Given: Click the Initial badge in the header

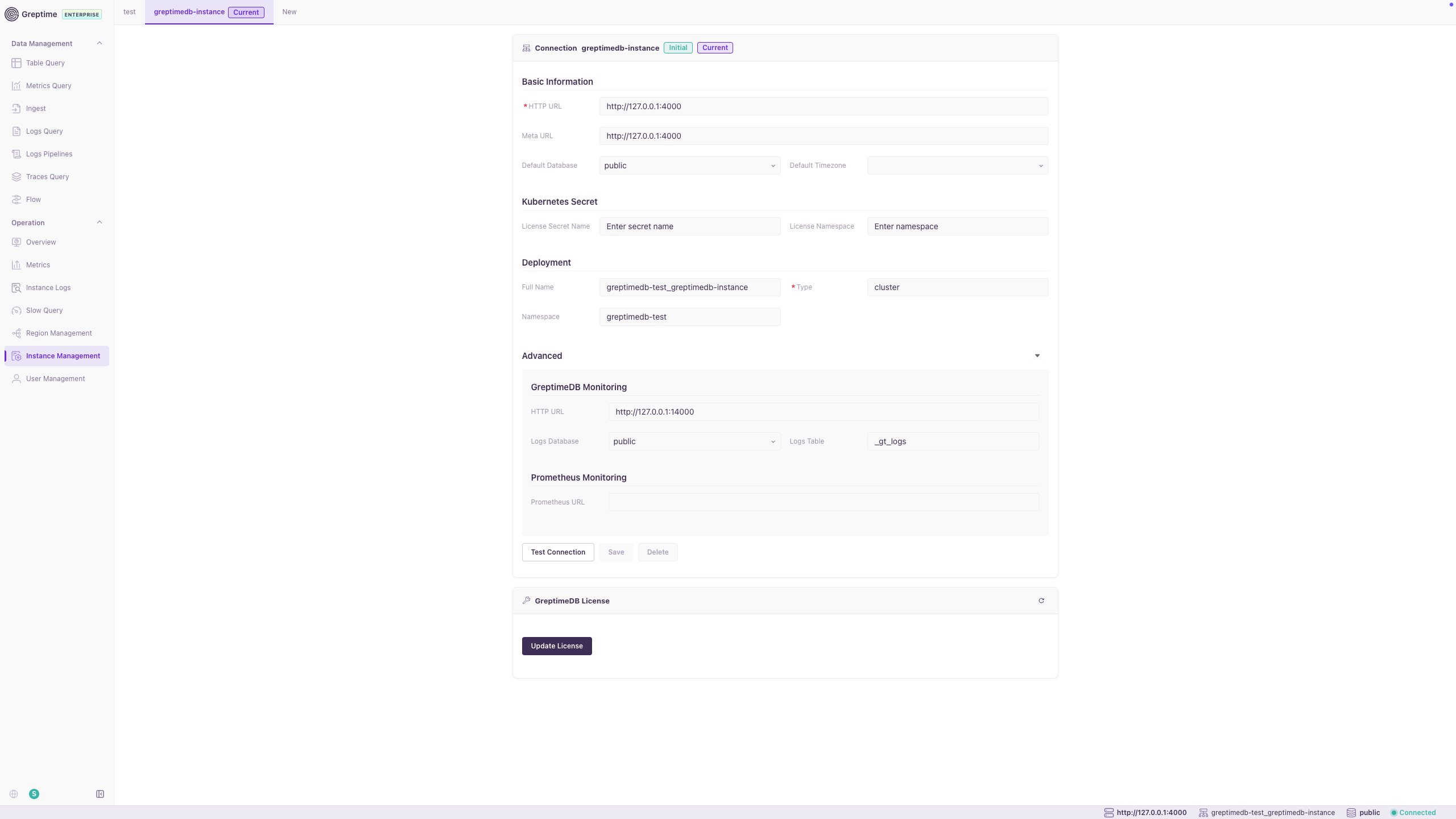Looking at the screenshot, I should tap(678, 48).
